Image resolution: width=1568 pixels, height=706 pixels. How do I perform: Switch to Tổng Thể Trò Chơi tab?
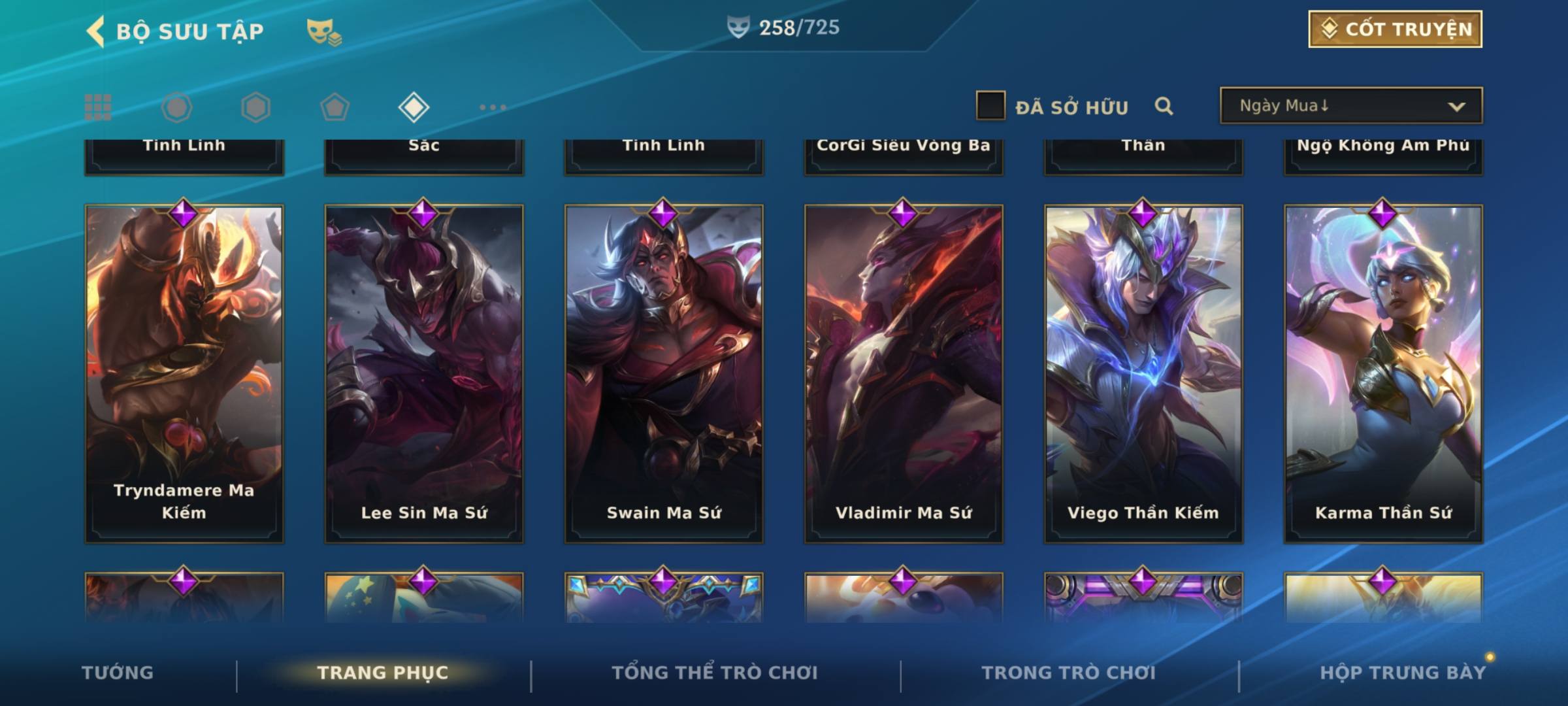(x=715, y=673)
